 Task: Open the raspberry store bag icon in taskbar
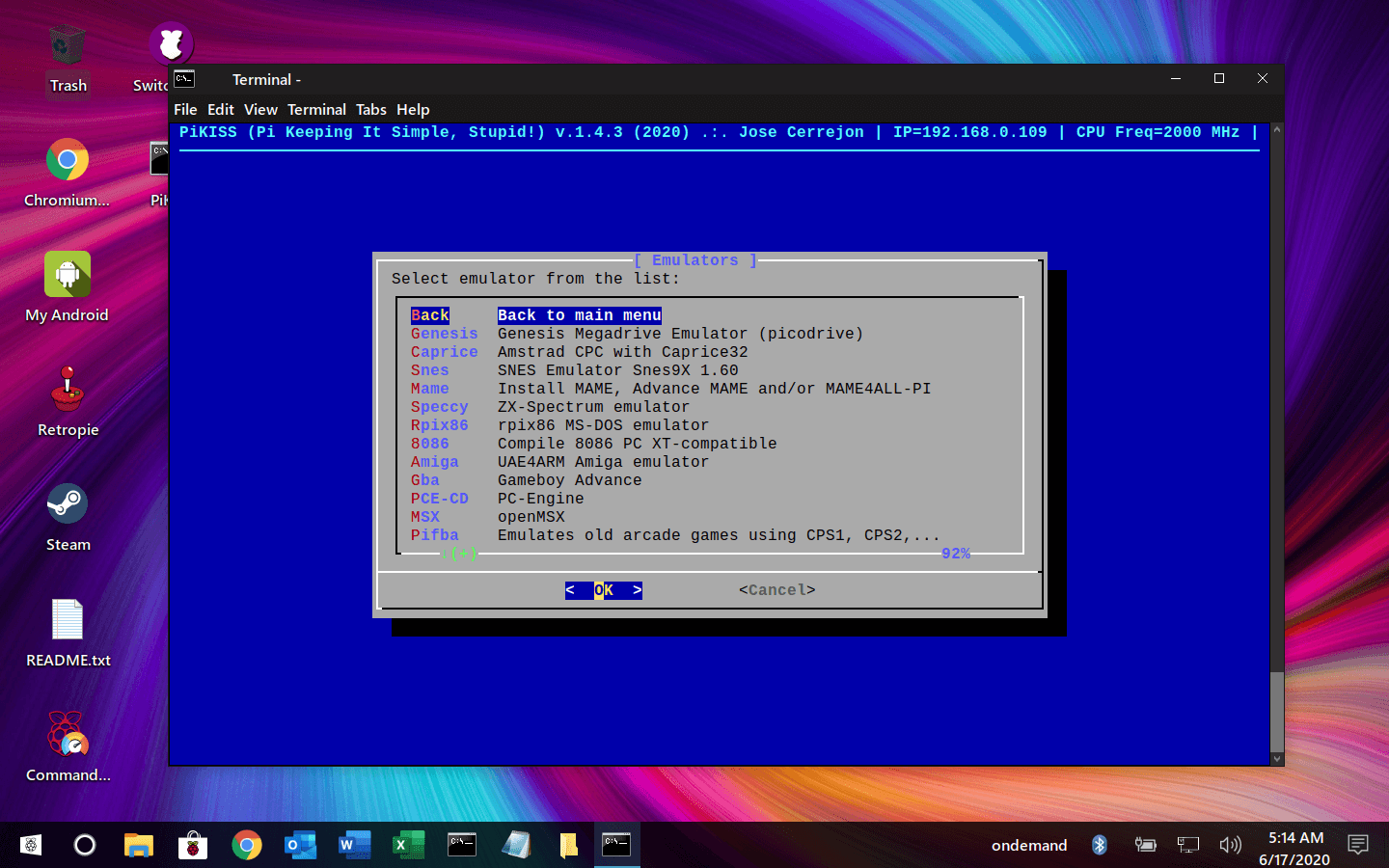pyautogui.click(x=193, y=845)
